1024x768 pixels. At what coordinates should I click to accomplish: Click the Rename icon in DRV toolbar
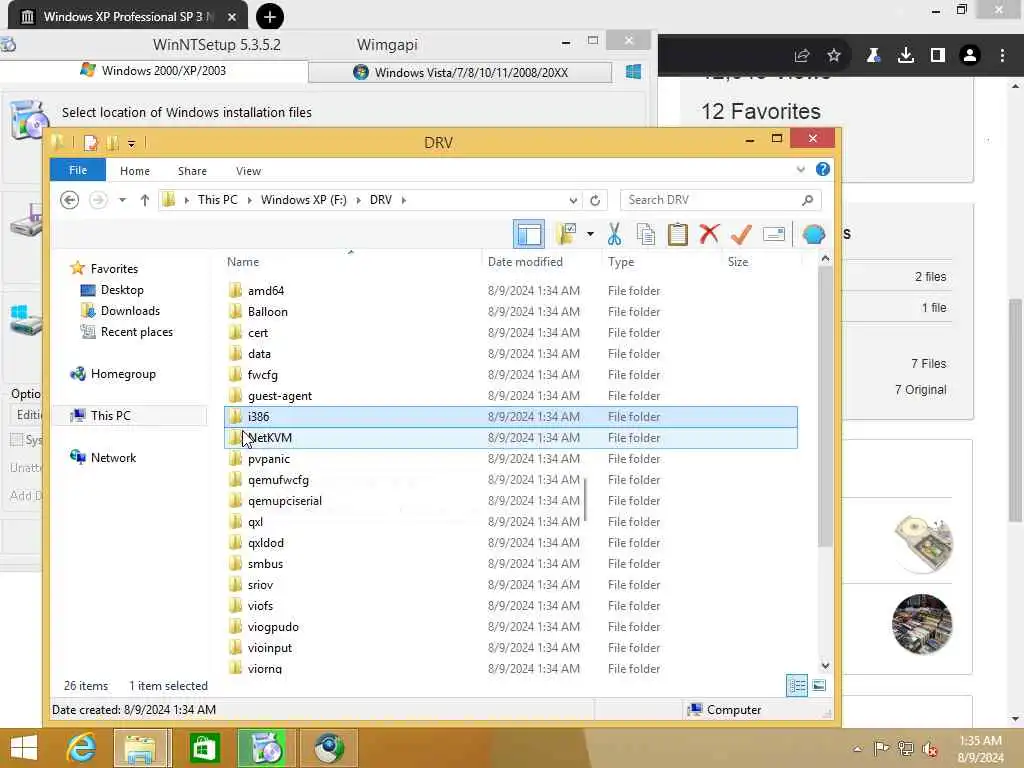[773, 234]
